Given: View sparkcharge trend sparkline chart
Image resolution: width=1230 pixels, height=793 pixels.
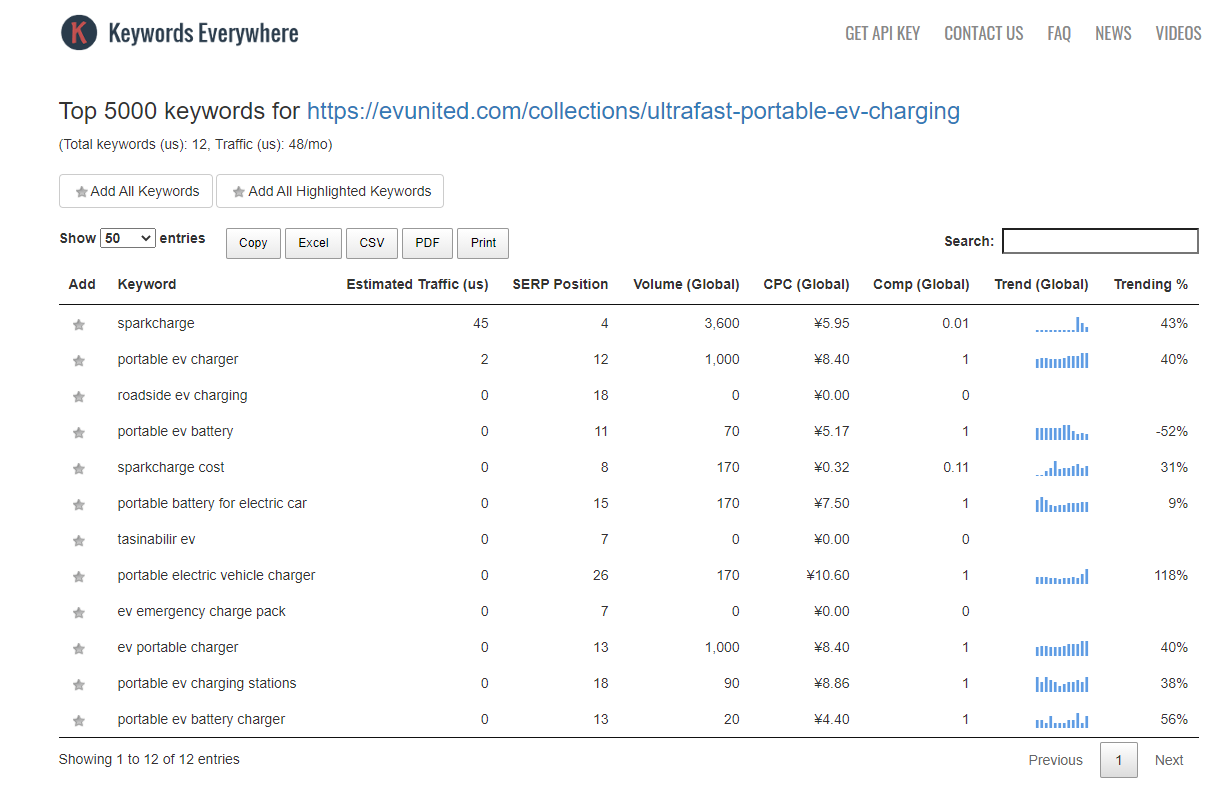Looking at the screenshot, I should tap(1062, 324).
